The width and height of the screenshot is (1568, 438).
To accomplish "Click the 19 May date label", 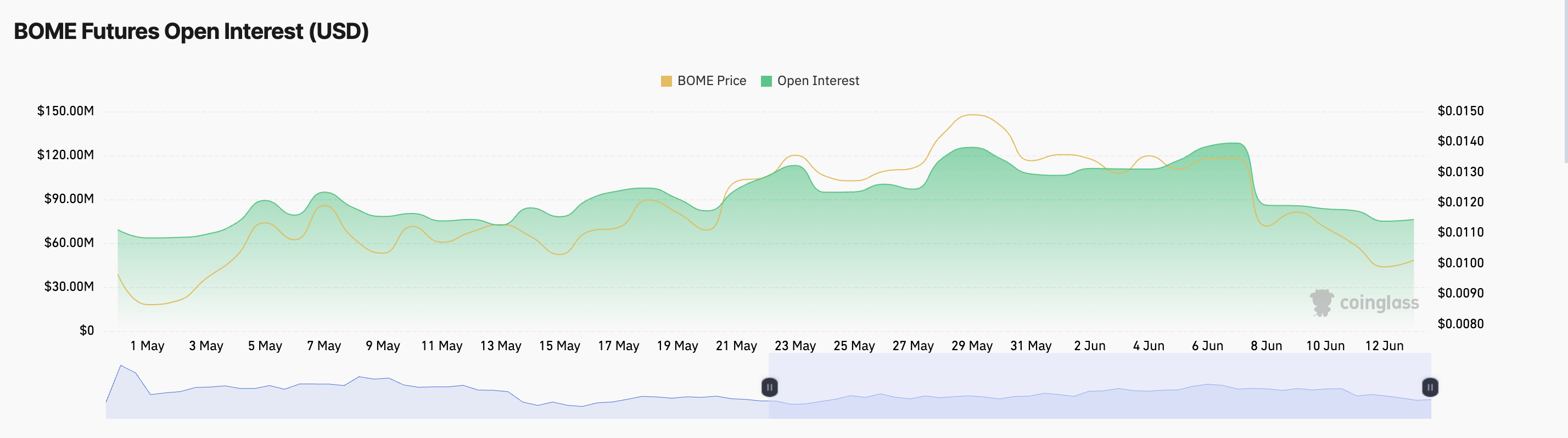I will pos(677,346).
